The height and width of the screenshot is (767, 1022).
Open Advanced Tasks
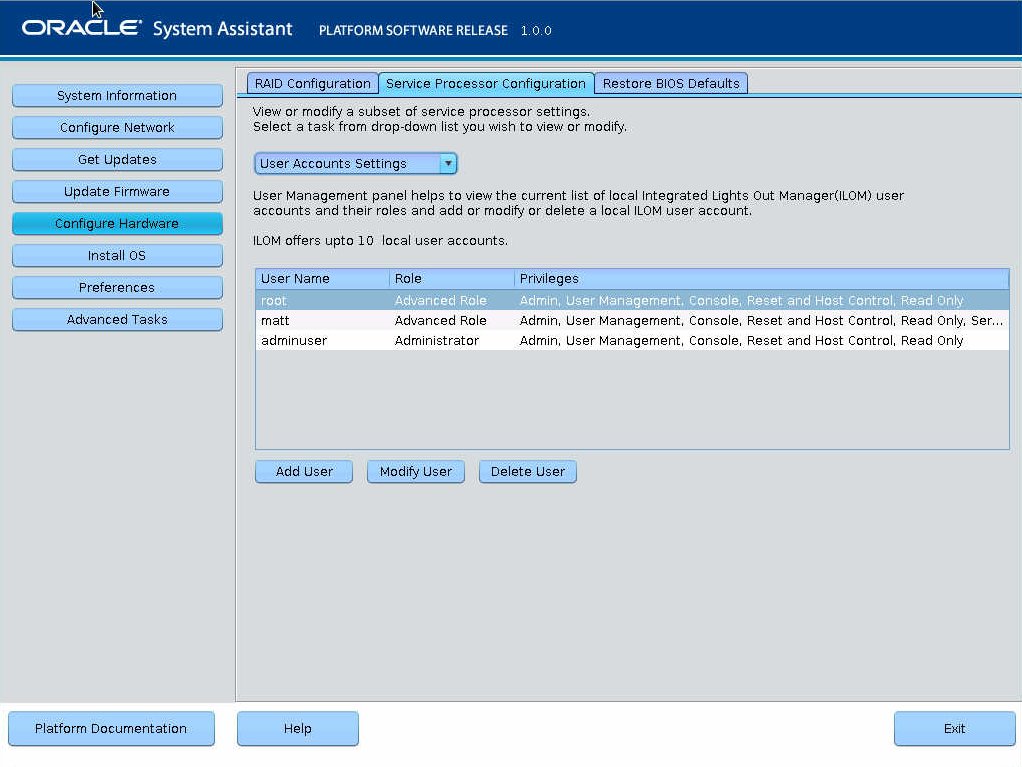point(117,319)
